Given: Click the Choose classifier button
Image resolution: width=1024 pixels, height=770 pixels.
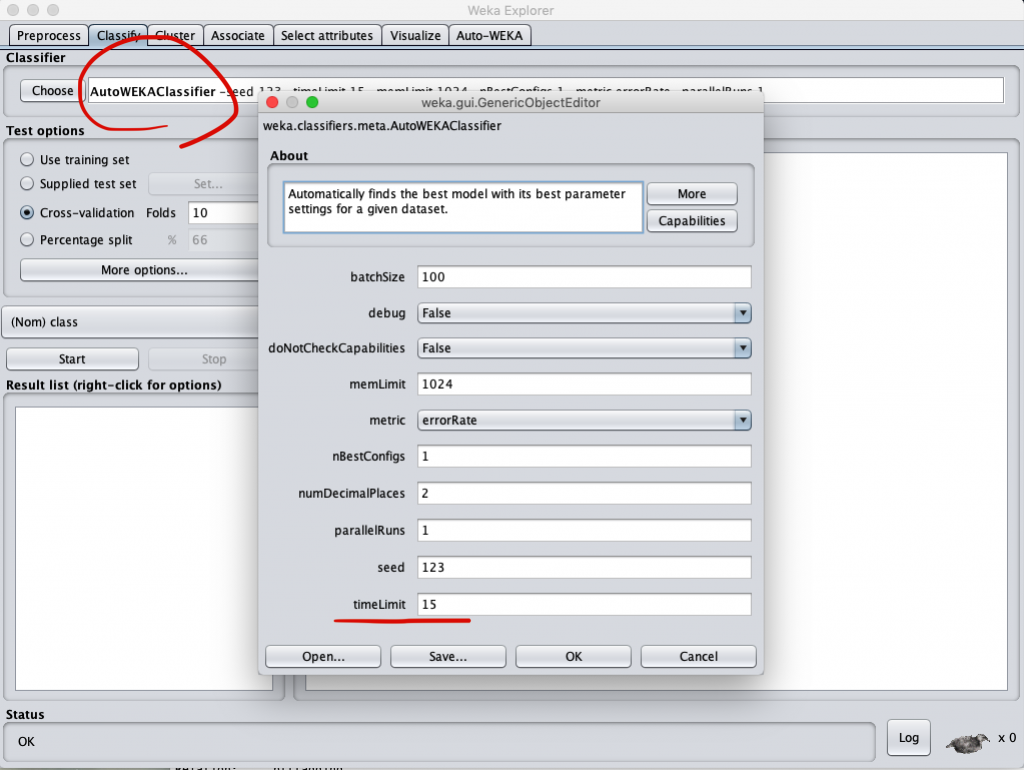Looking at the screenshot, I should point(52,91).
